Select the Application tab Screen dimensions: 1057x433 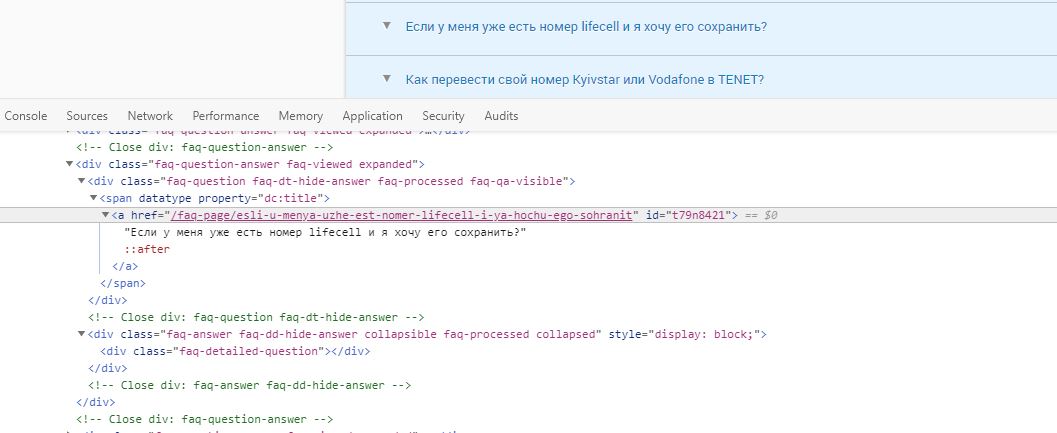(x=372, y=116)
